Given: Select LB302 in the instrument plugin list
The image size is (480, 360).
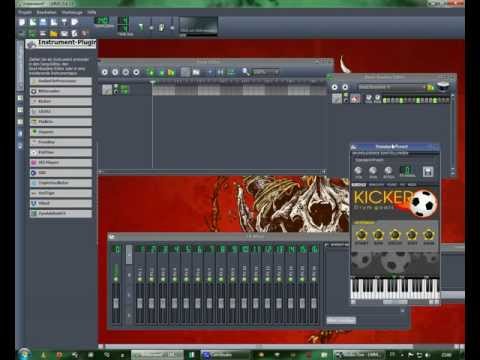Looking at the screenshot, I should (61, 111).
